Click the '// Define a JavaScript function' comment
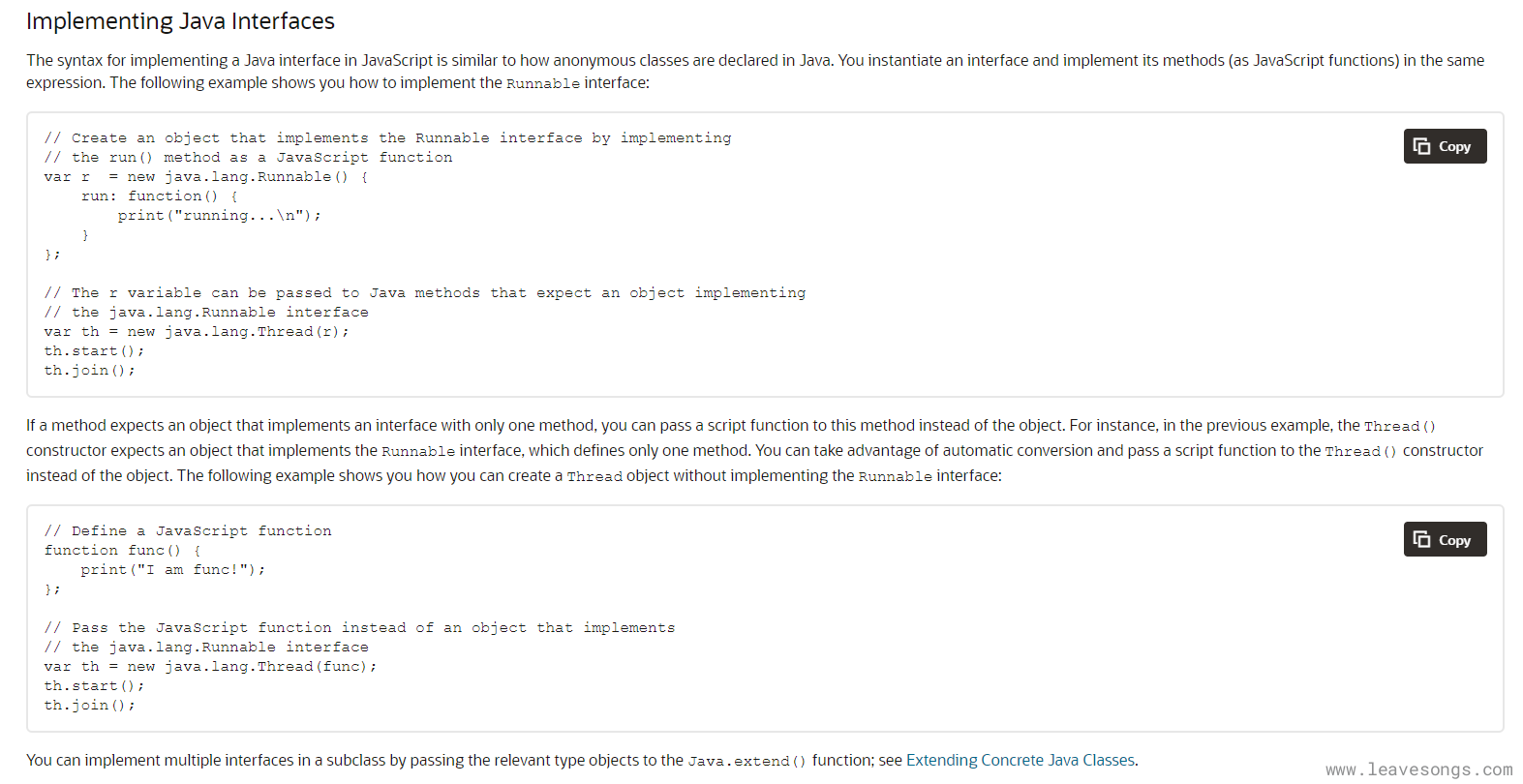The height and width of the screenshot is (784, 1523). click(x=188, y=531)
